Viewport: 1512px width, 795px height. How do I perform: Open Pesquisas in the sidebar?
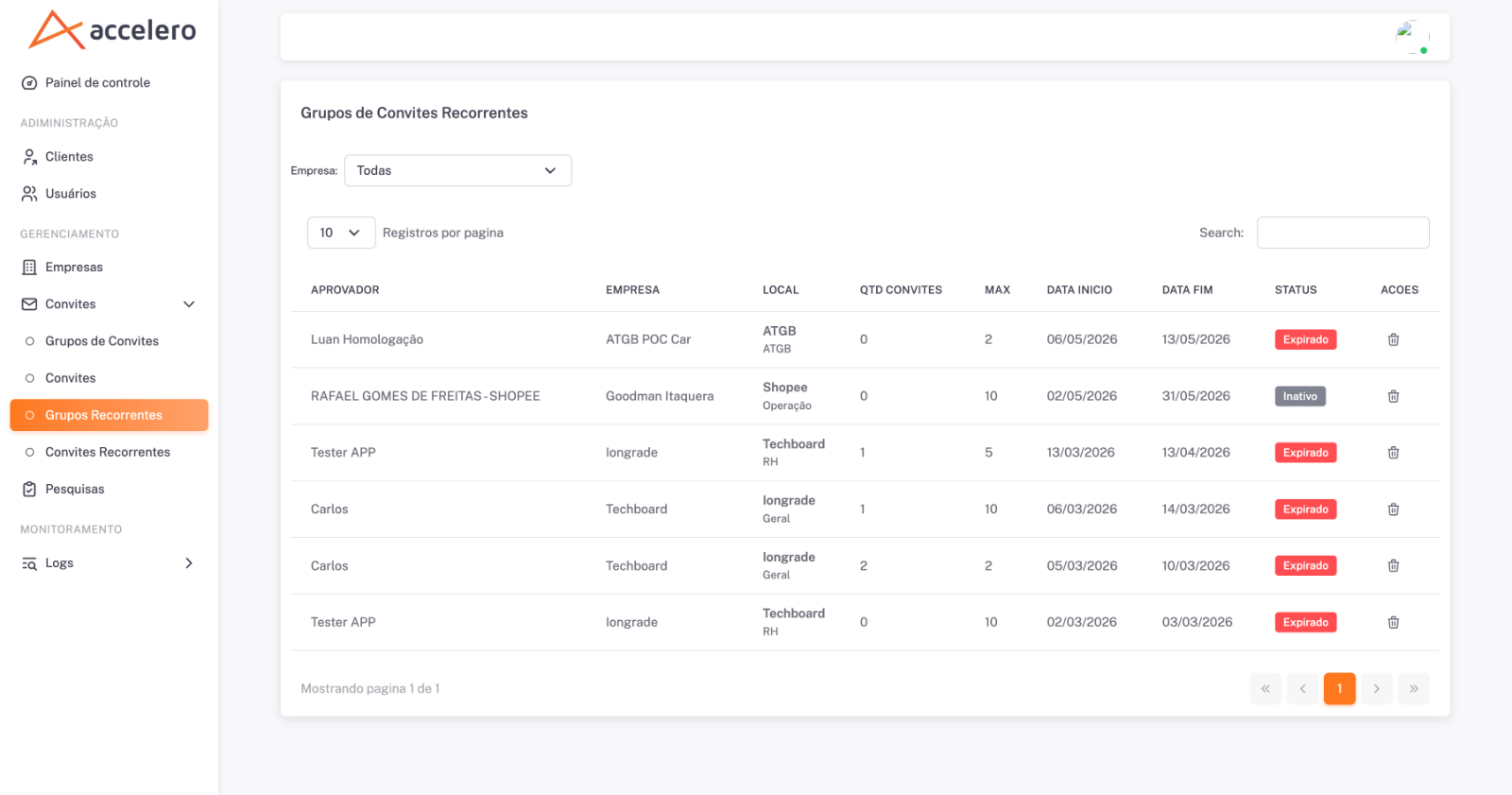[x=75, y=489]
